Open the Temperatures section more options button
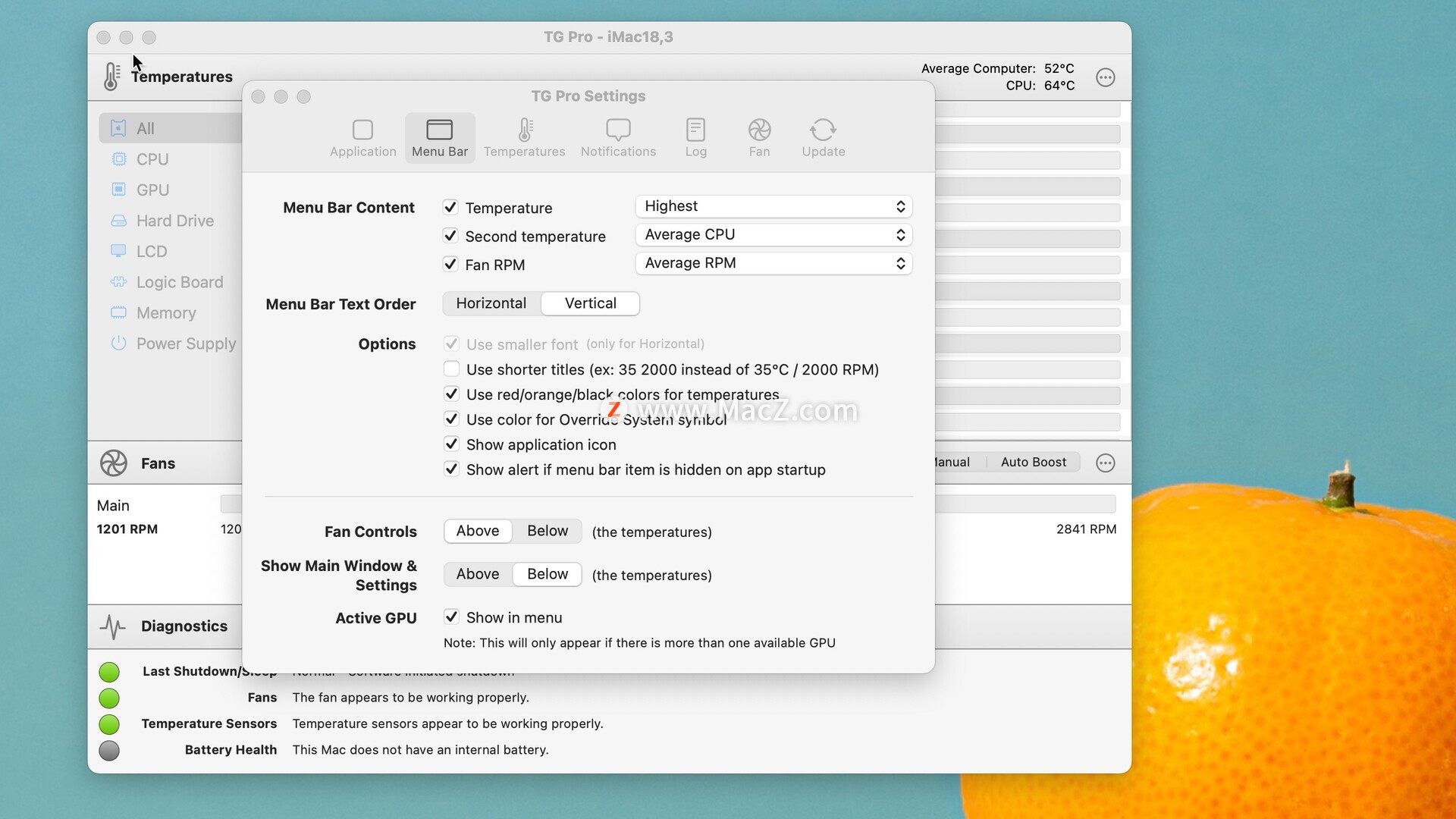The height and width of the screenshot is (819, 1456). click(x=1106, y=77)
